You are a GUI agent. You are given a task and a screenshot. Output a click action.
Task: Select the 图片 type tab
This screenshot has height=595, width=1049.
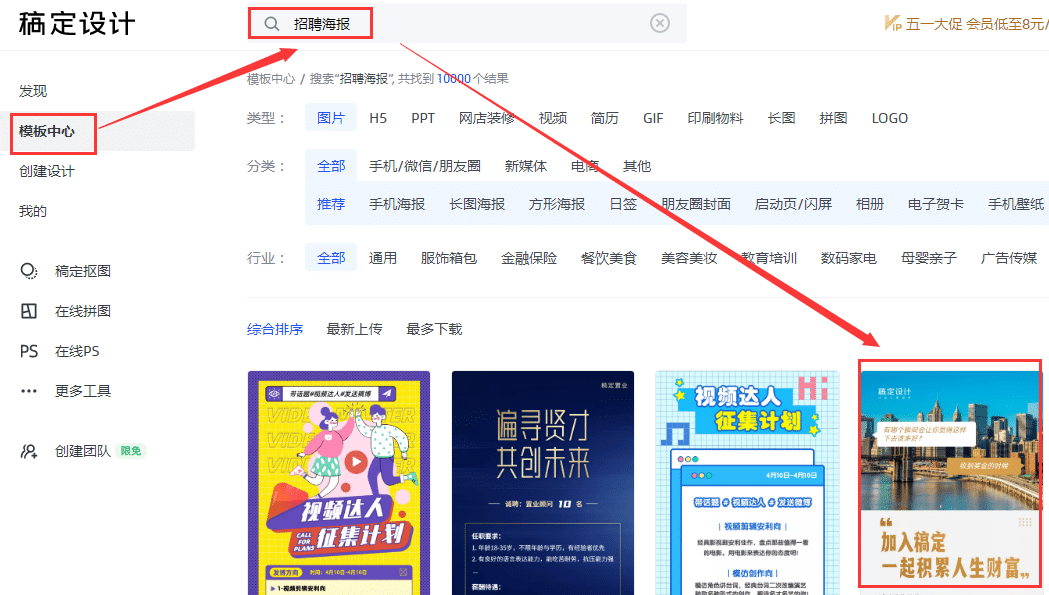pos(331,118)
